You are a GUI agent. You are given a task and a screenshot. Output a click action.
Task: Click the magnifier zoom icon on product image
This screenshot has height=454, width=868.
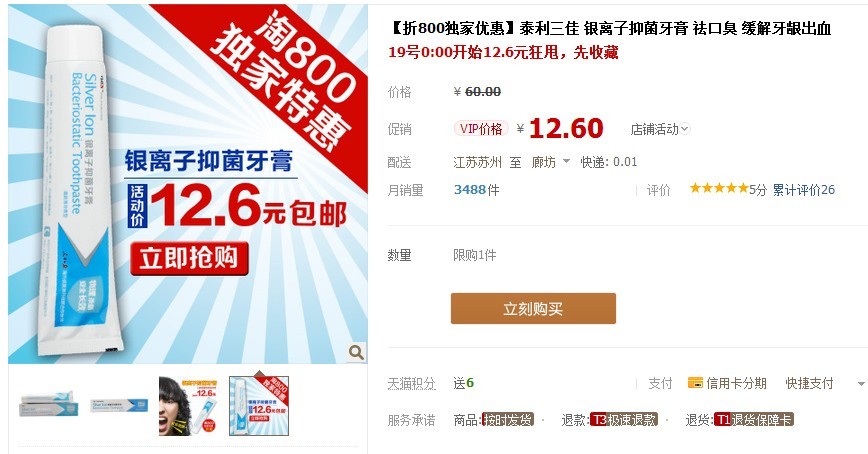click(x=356, y=352)
